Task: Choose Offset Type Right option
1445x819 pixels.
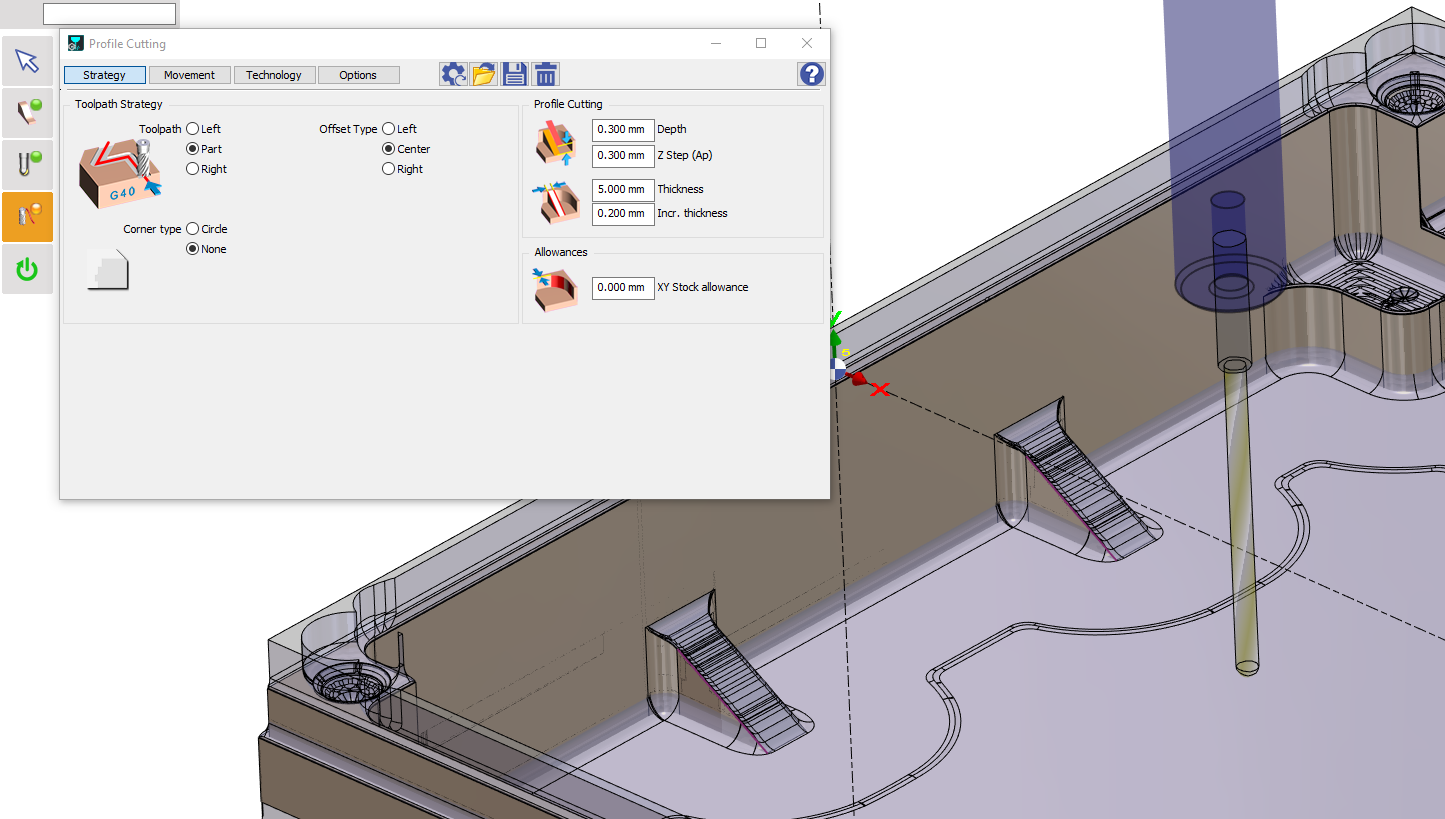Action: coord(389,169)
